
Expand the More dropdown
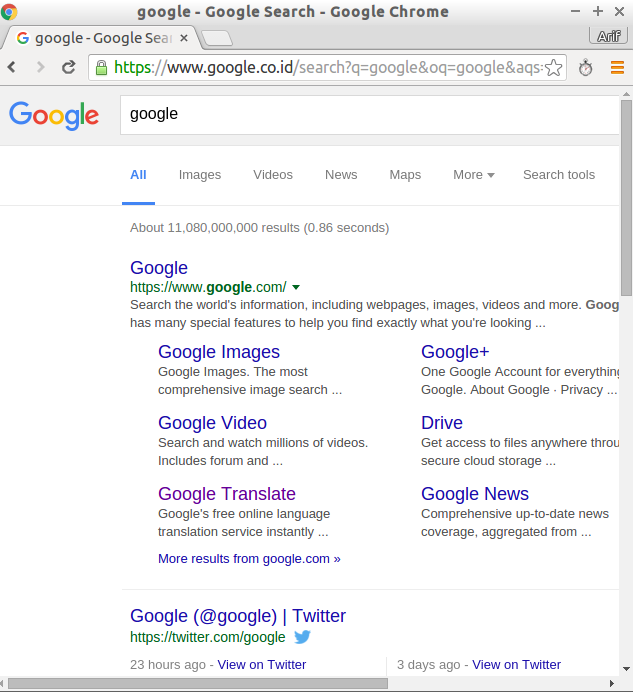tap(474, 175)
